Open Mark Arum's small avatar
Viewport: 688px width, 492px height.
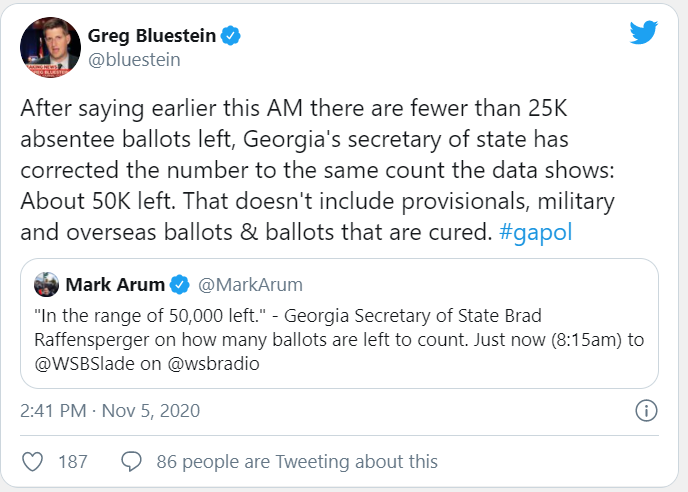tap(47, 284)
